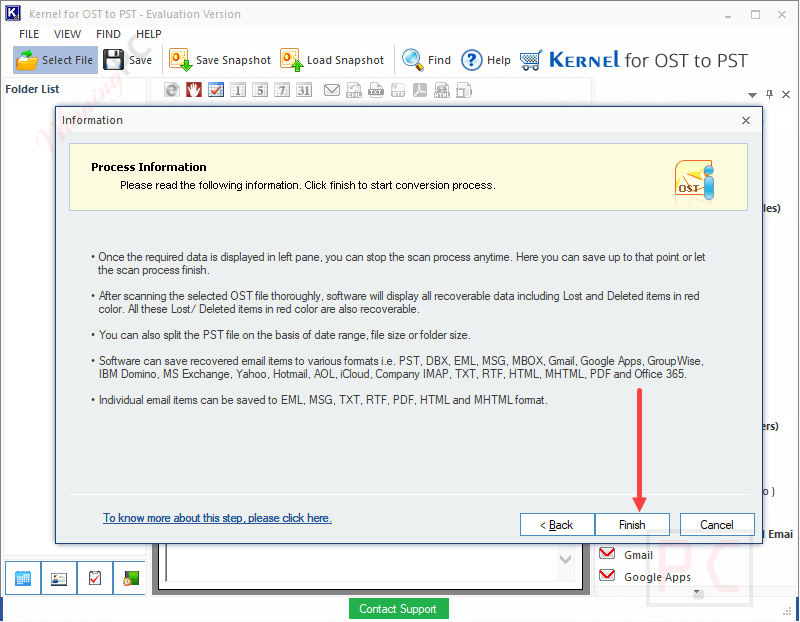Open the tasks checklist bottom icon
Screen dimensions: 800x622
(x=95, y=578)
